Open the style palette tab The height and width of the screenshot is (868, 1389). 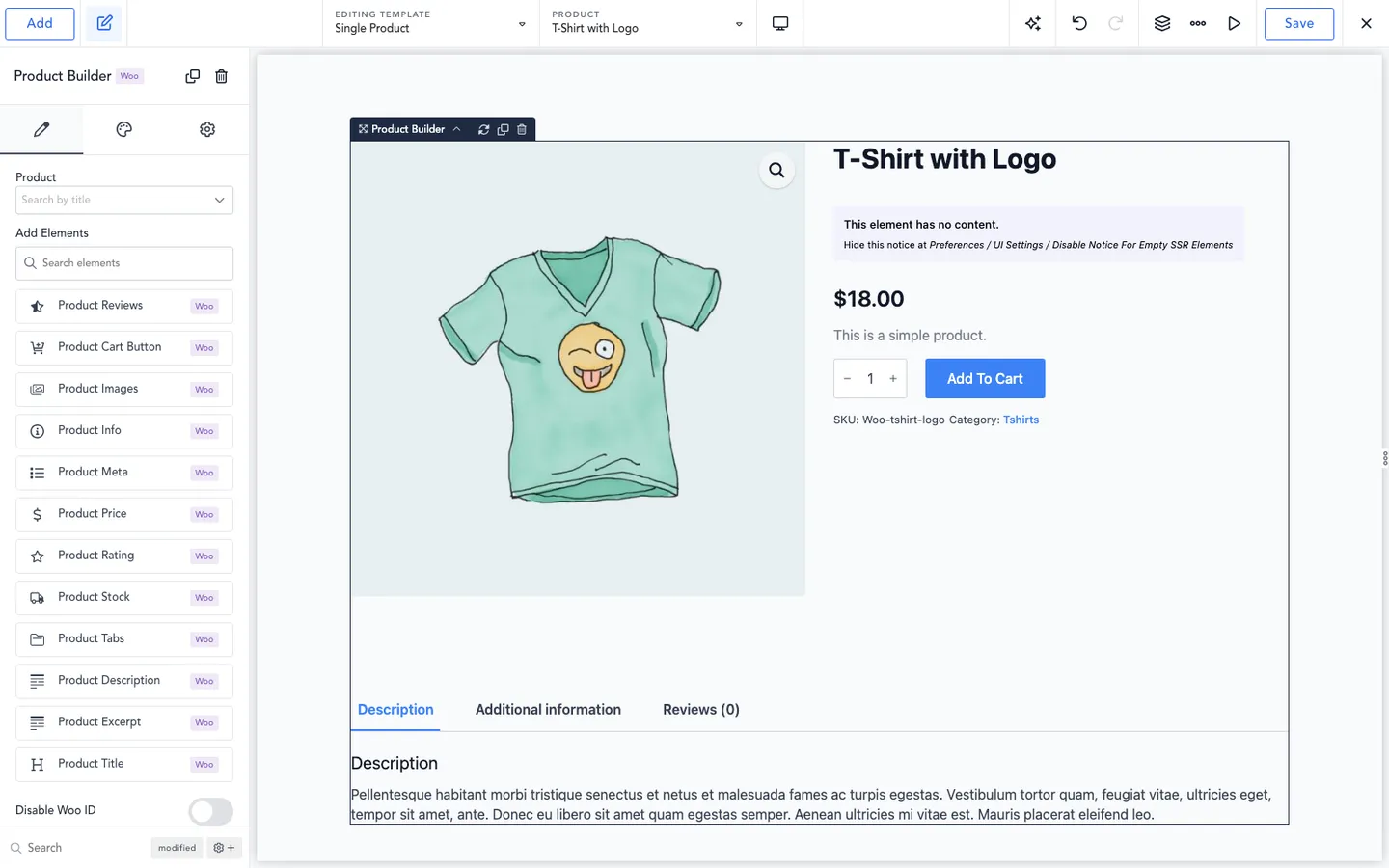[x=124, y=129]
